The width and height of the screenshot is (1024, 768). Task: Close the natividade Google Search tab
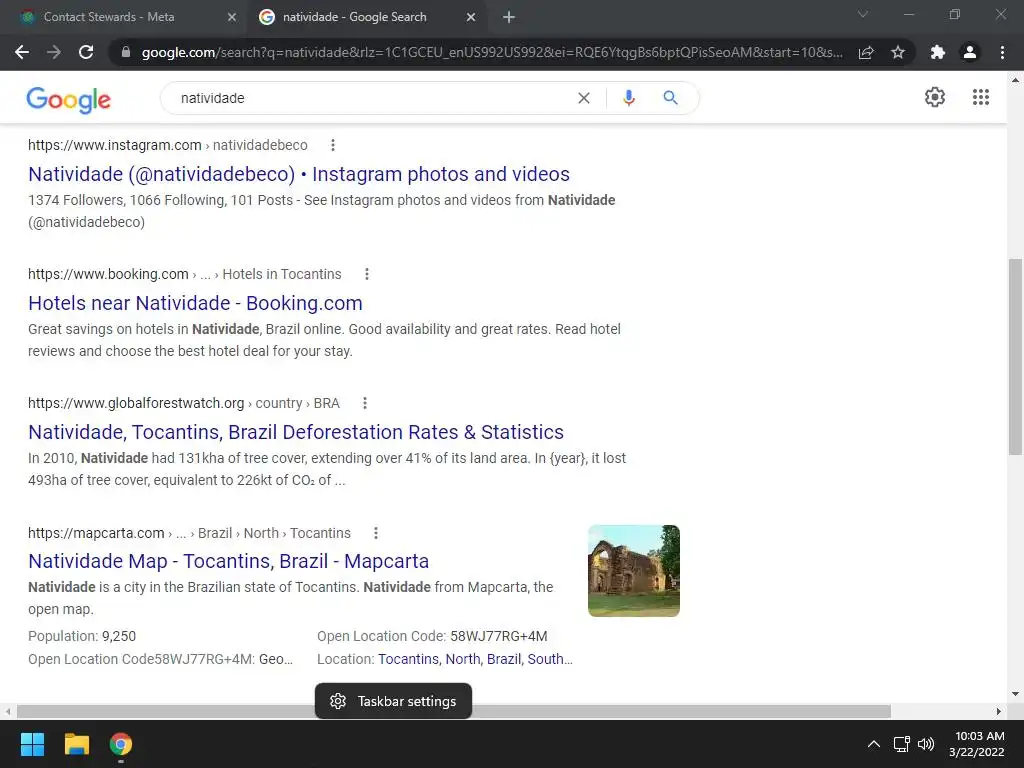(471, 18)
